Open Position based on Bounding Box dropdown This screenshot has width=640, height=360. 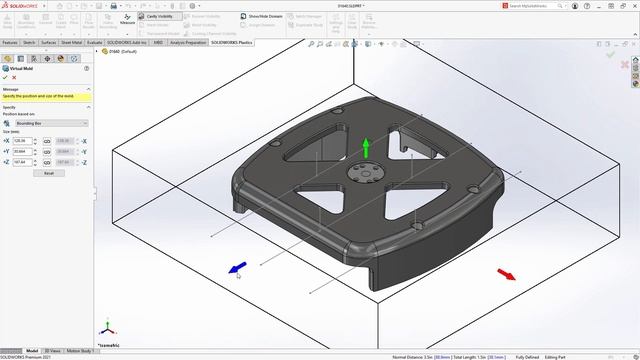(51, 123)
